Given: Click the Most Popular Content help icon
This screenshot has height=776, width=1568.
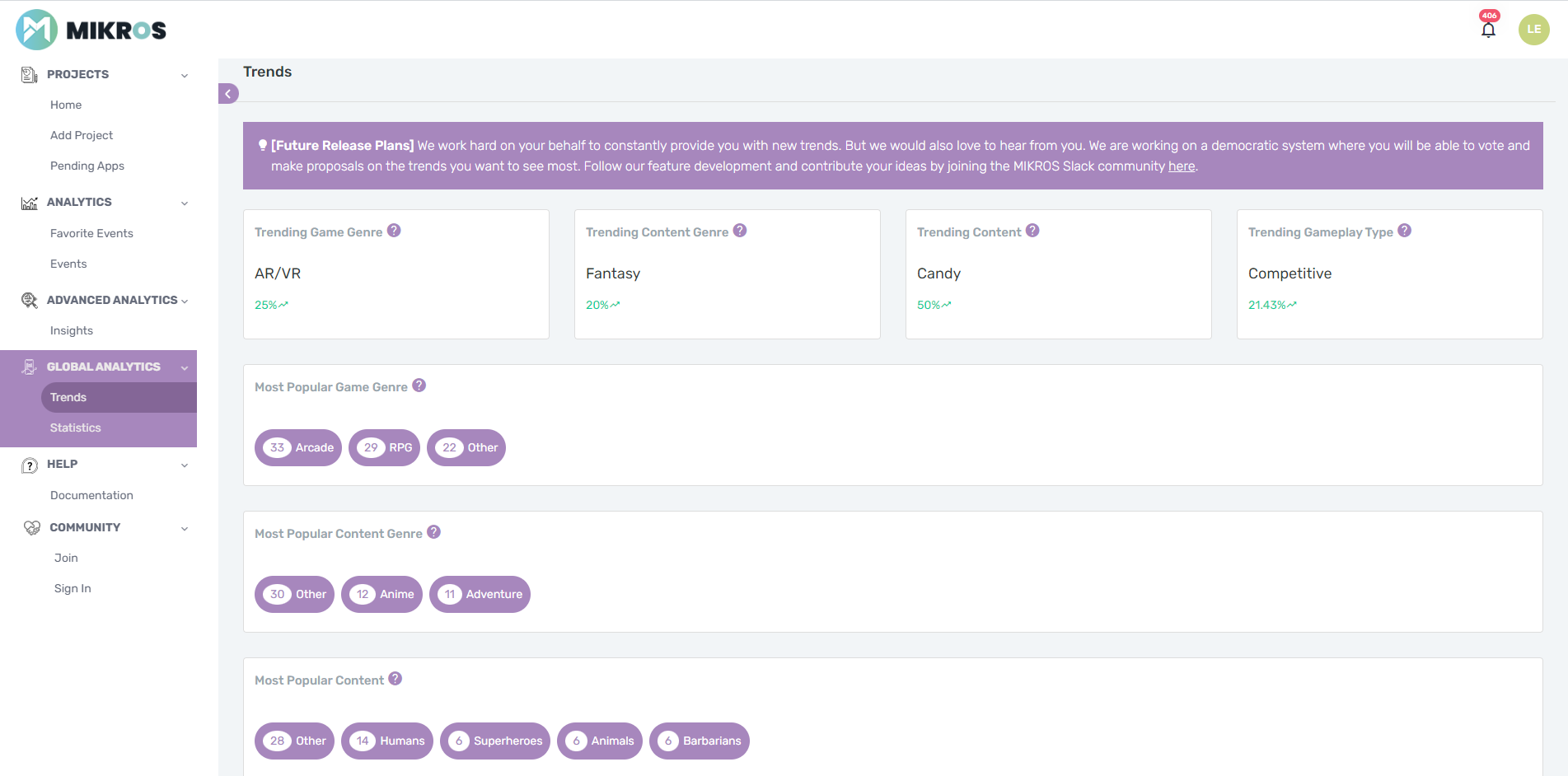Looking at the screenshot, I should click(396, 679).
